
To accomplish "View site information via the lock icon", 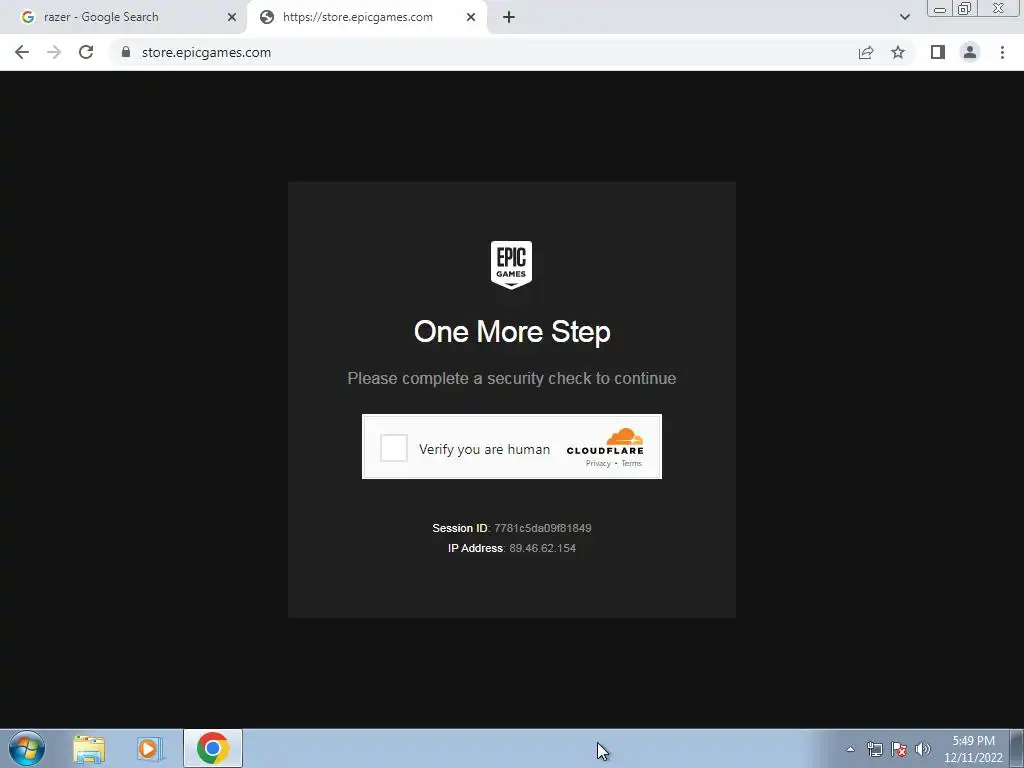I will [126, 52].
